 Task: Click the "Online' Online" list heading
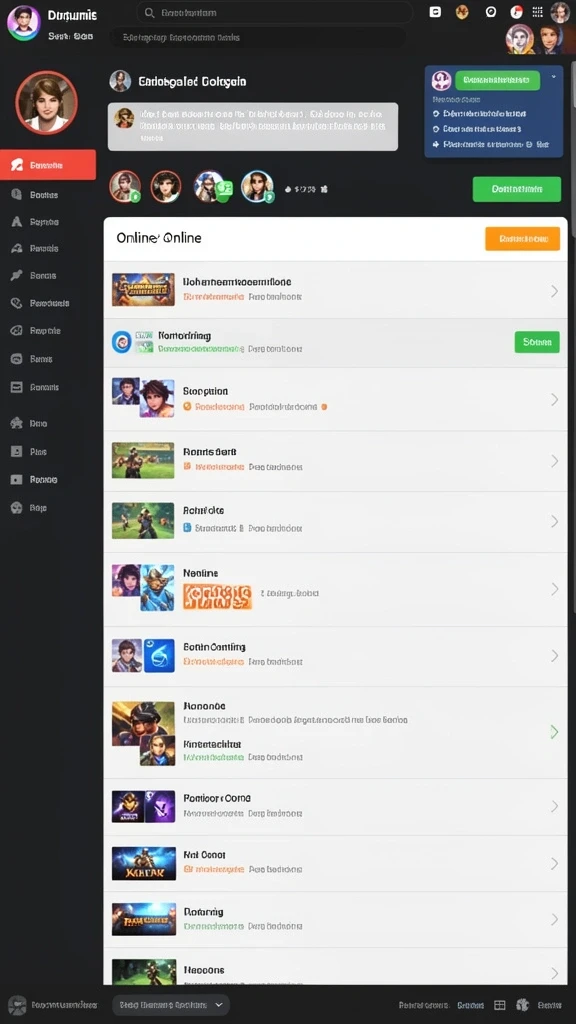coord(159,238)
